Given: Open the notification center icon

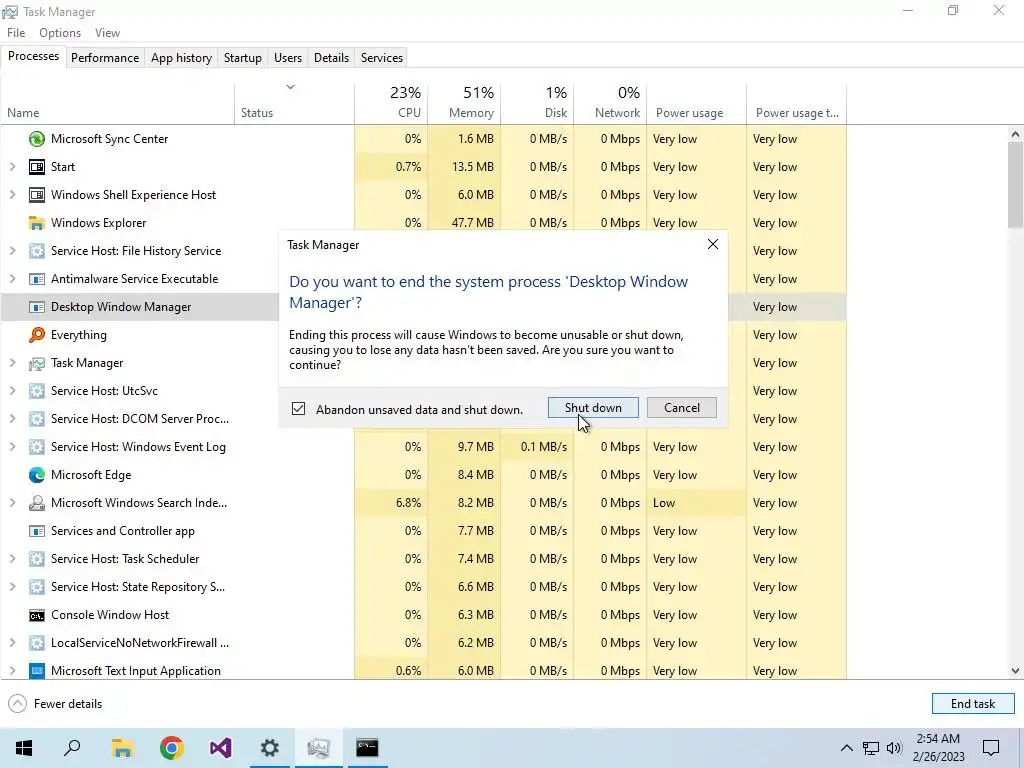Looking at the screenshot, I should [991, 748].
